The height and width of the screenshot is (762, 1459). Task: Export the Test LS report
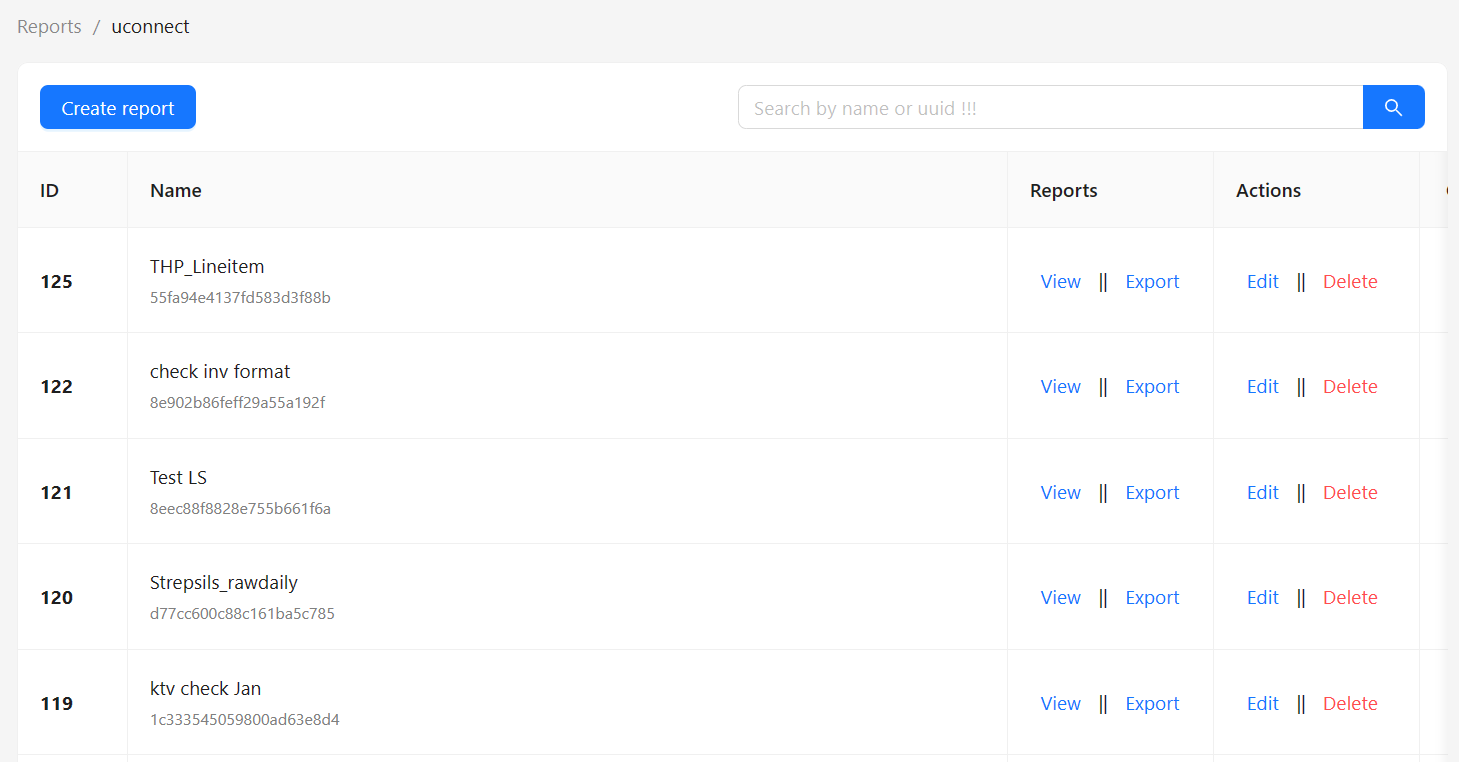[1152, 492]
